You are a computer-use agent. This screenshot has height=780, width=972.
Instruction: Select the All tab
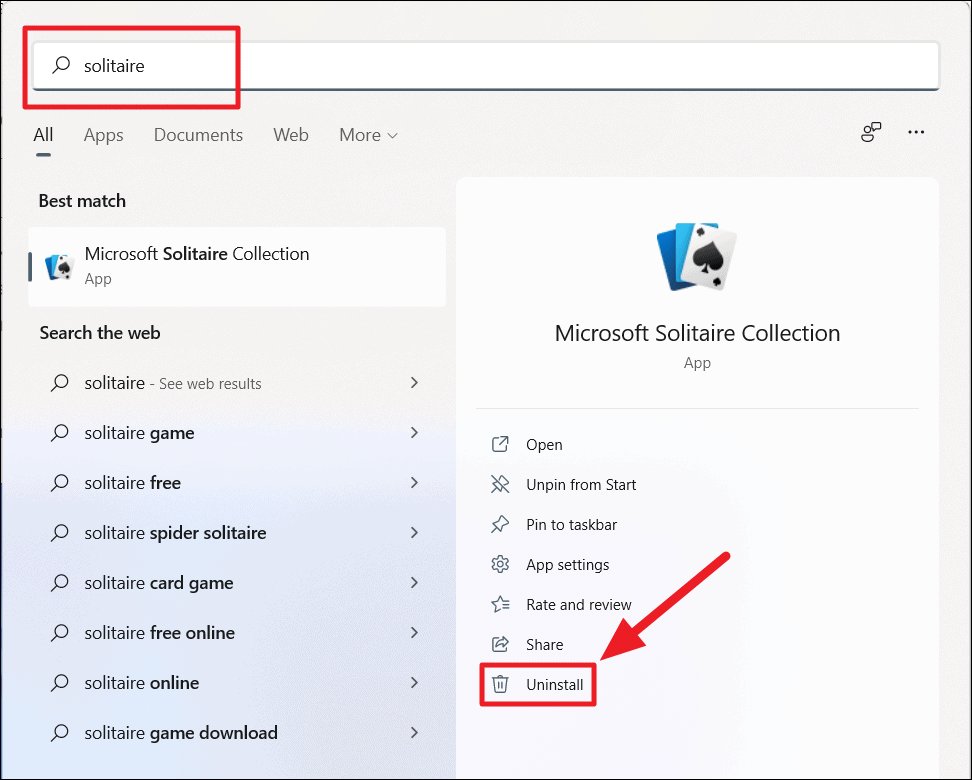[43, 134]
